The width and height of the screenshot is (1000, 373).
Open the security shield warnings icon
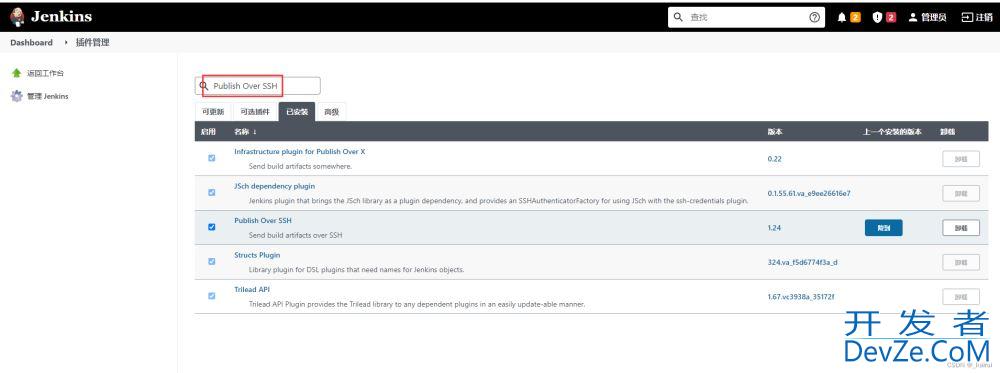pyautogui.click(x=878, y=17)
